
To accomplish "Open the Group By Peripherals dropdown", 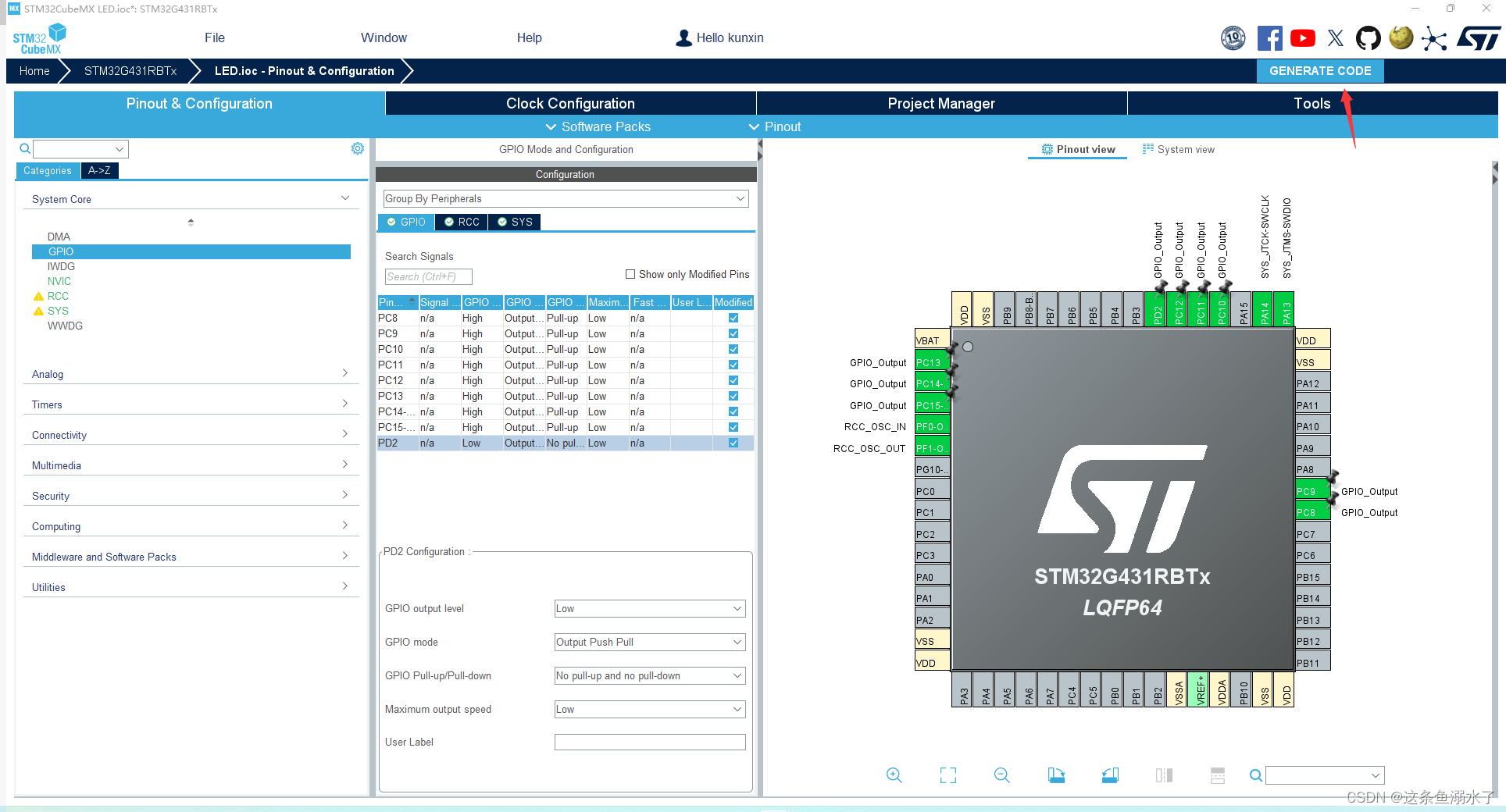I will tap(566, 198).
